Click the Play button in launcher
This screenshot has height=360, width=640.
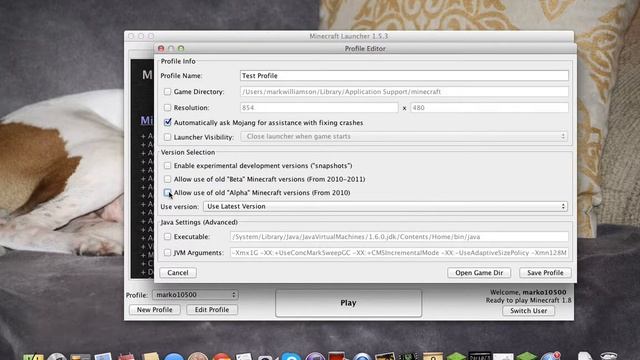coord(348,303)
